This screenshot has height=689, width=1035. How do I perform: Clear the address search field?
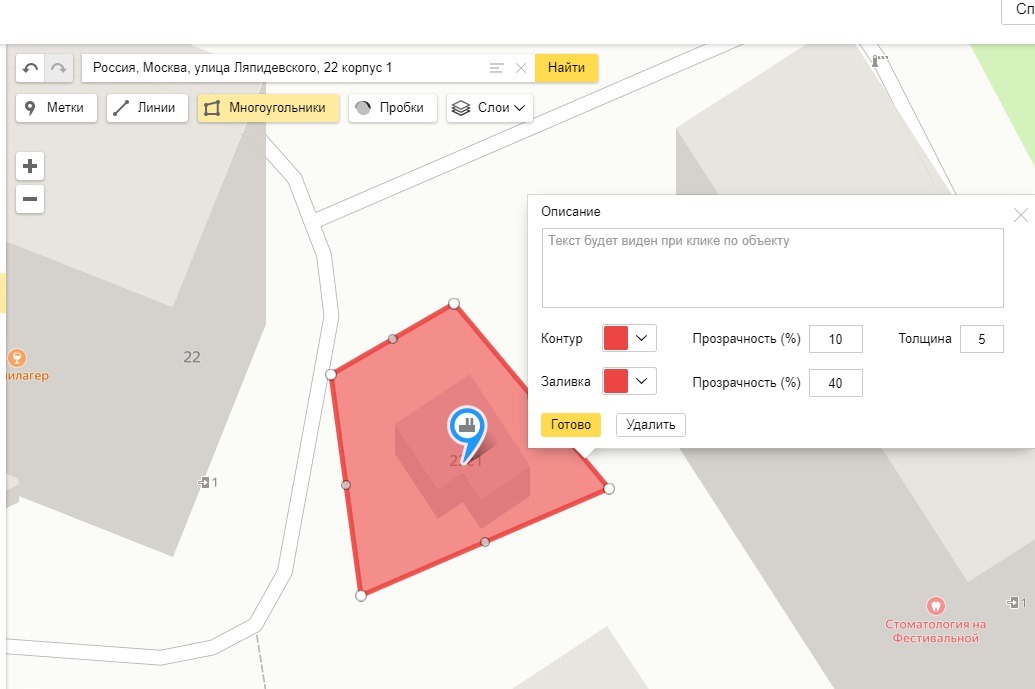pos(520,68)
